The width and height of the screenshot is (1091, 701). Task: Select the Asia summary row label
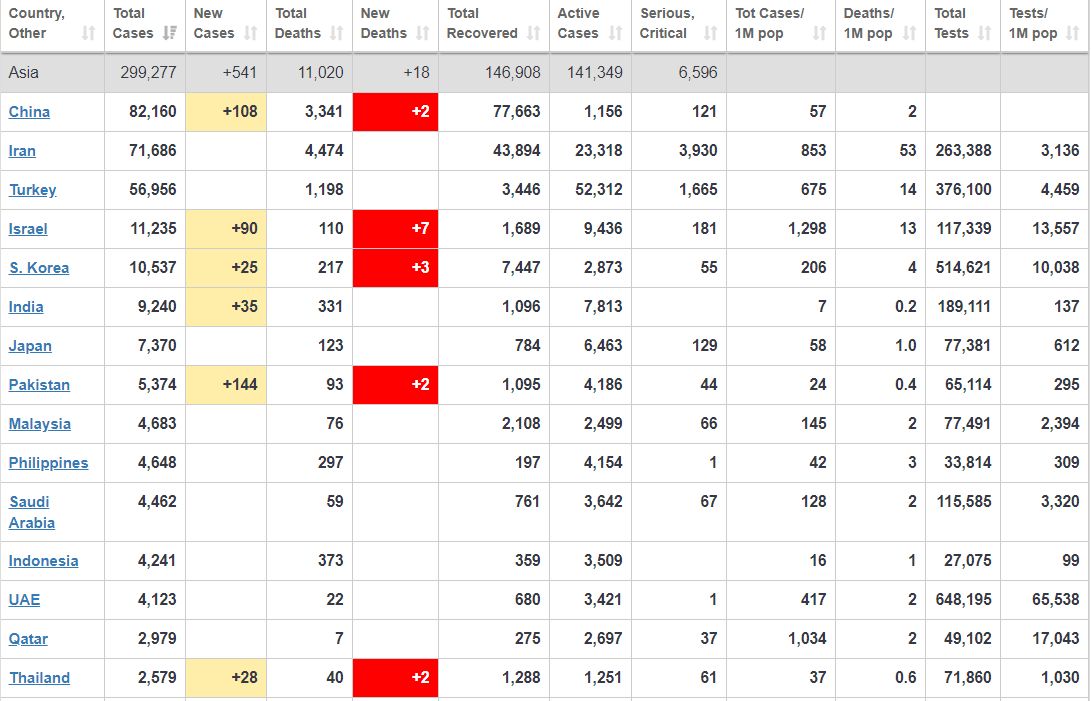point(24,73)
